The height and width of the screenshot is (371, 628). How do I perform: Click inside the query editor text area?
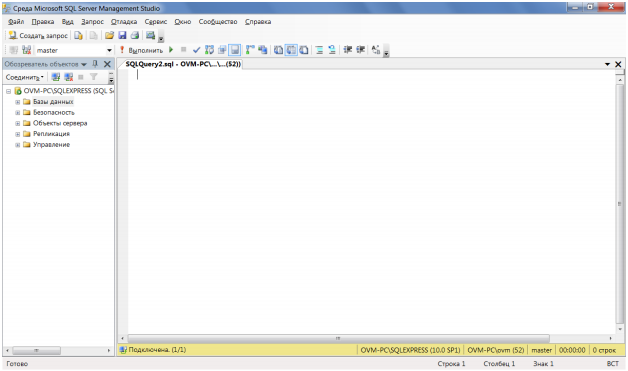click(x=371, y=202)
